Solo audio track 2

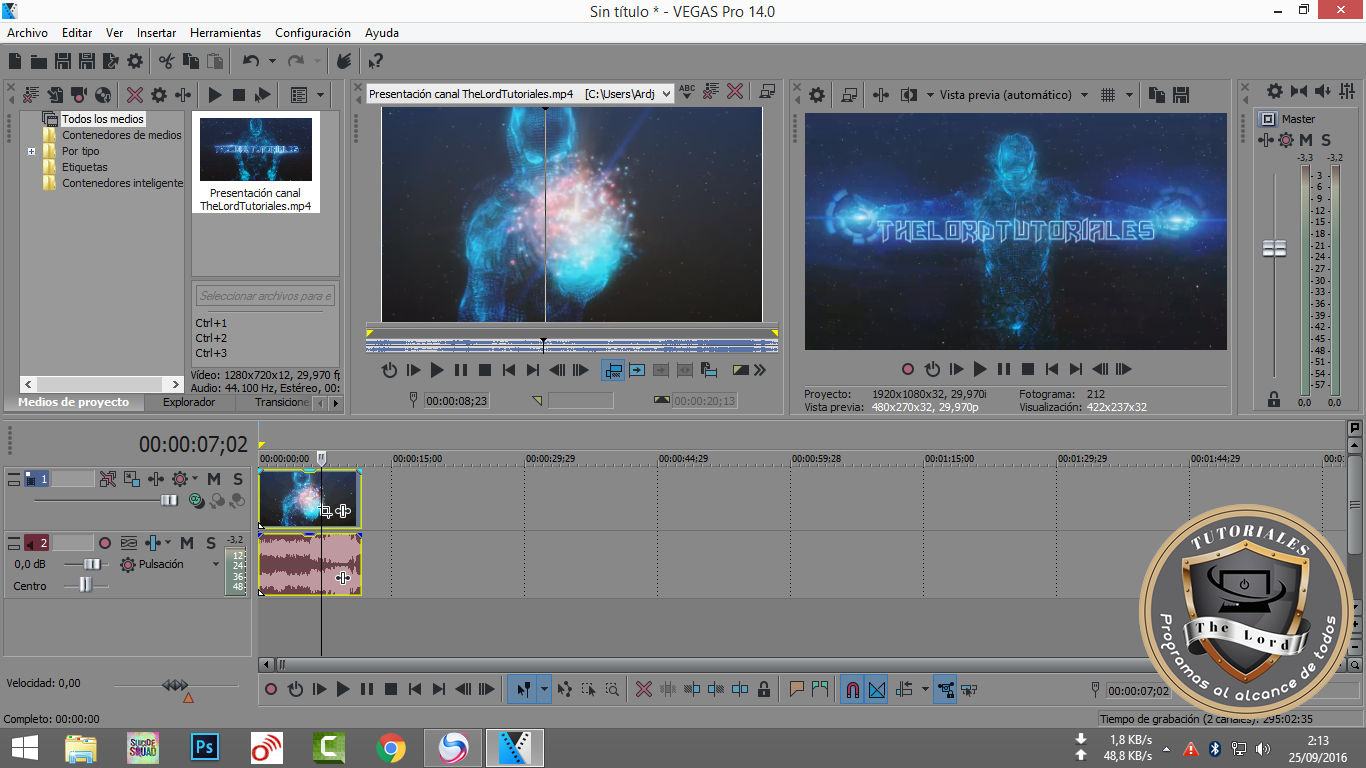[210, 543]
